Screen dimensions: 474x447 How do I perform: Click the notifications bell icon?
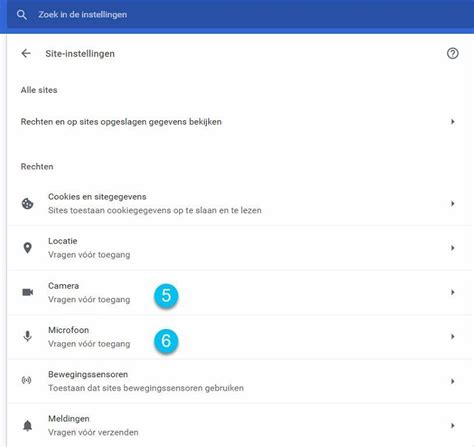tap(27, 426)
